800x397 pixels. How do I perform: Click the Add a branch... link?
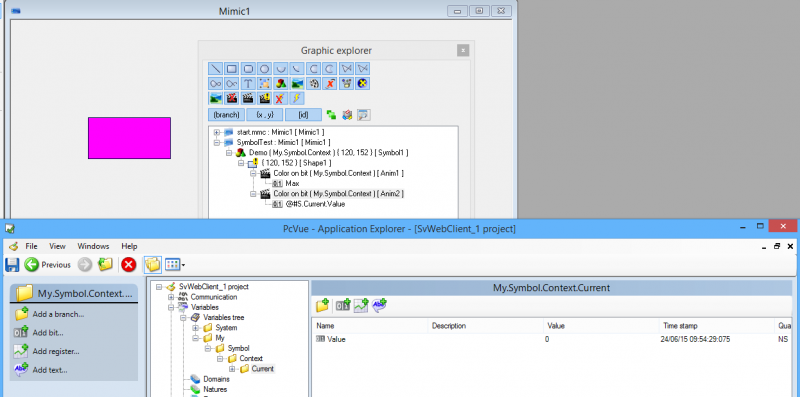58,314
